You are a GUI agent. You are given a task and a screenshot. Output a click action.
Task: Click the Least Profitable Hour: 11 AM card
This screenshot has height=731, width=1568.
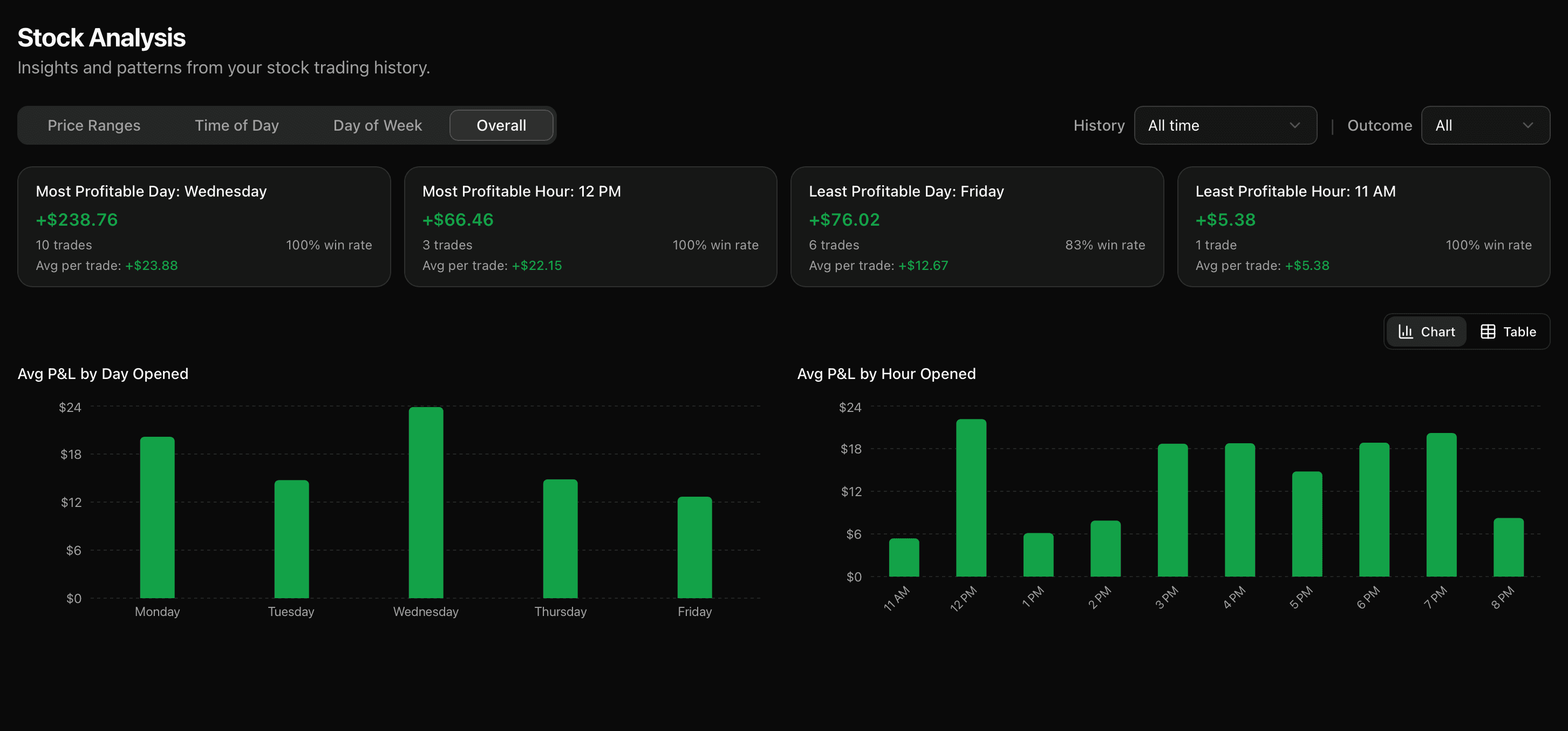(x=1364, y=227)
